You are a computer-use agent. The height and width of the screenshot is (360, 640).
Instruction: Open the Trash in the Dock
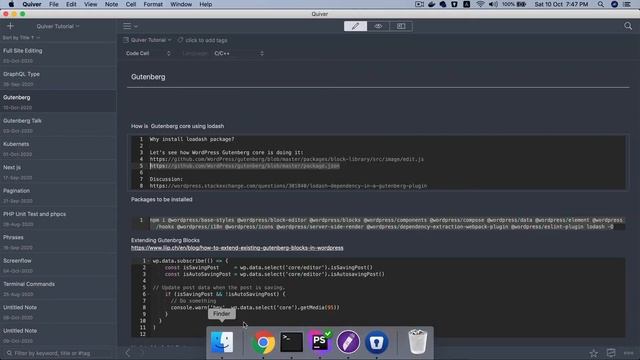(x=418, y=342)
